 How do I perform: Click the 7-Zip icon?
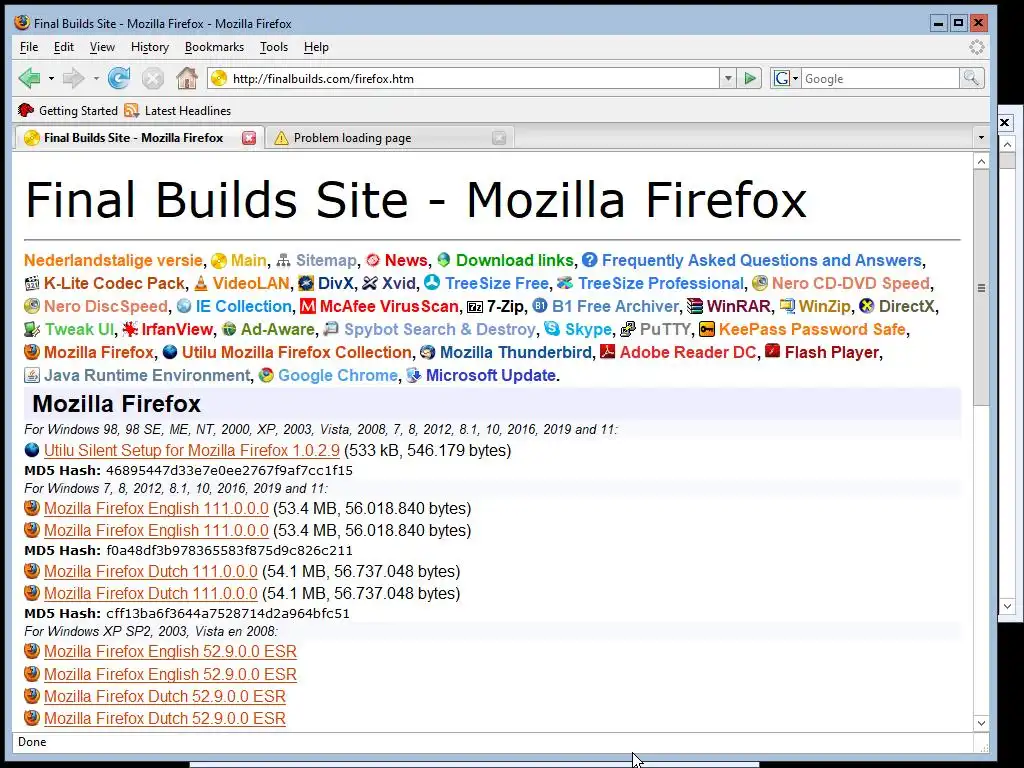click(x=475, y=306)
